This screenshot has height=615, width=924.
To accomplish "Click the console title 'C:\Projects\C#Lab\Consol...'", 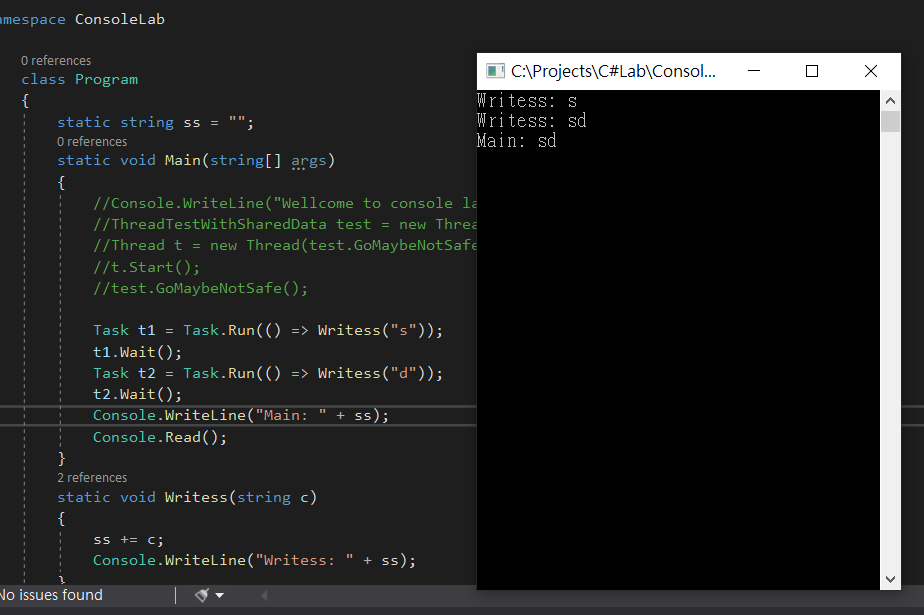I will point(613,71).
